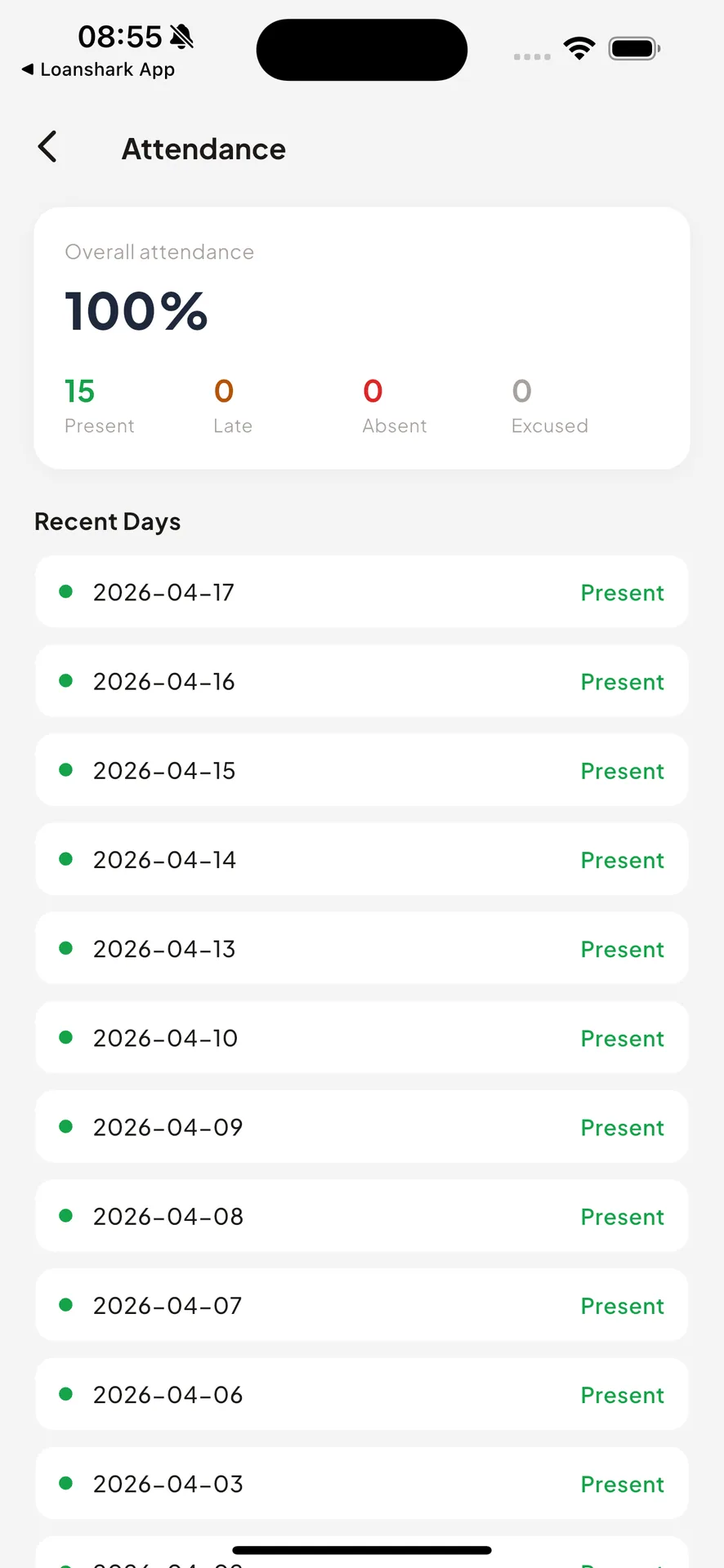Tap the 0 Absent count

pyautogui.click(x=394, y=405)
